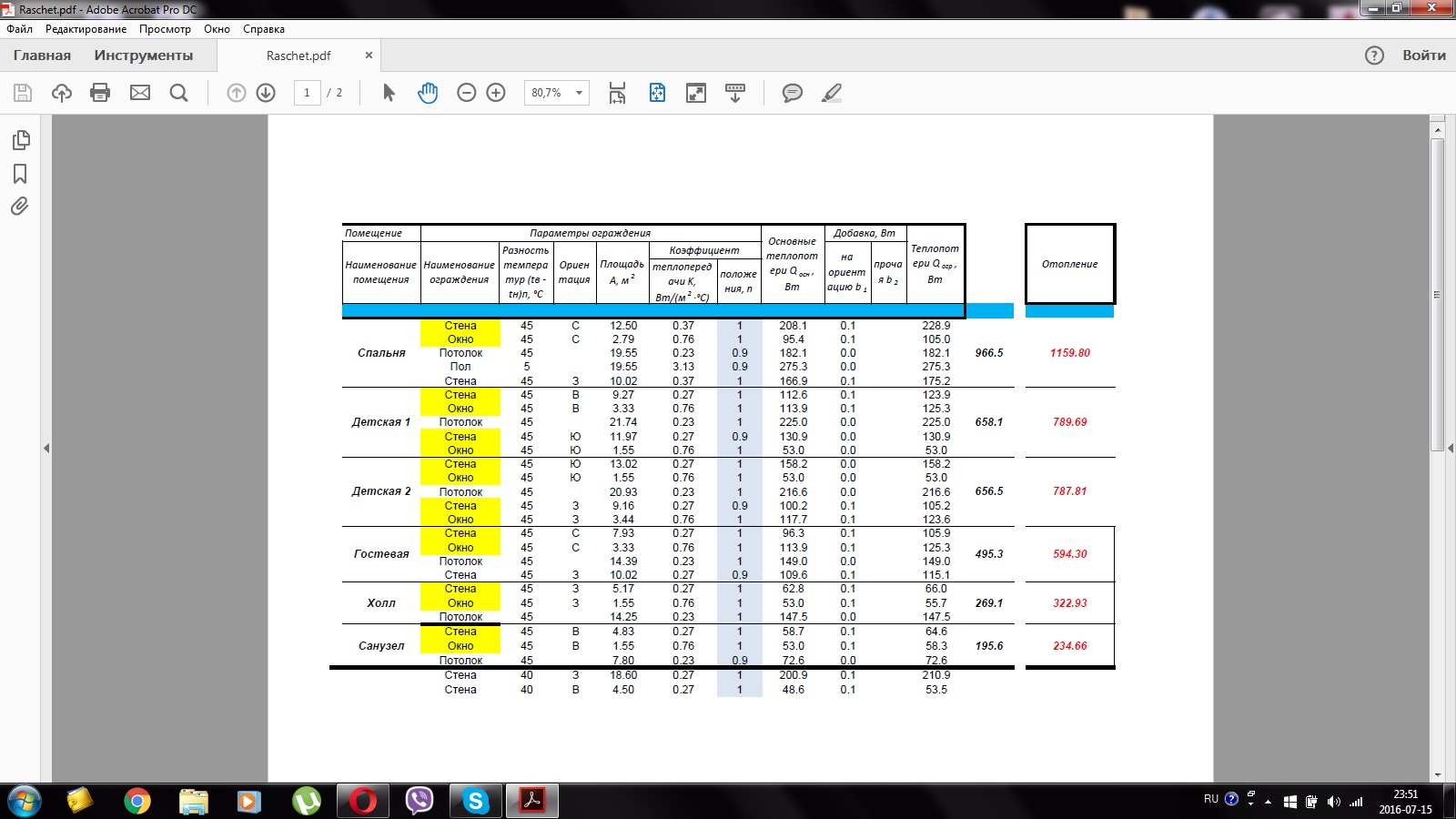
Task: Open uTorrent from the taskbar
Action: click(307, 802)
